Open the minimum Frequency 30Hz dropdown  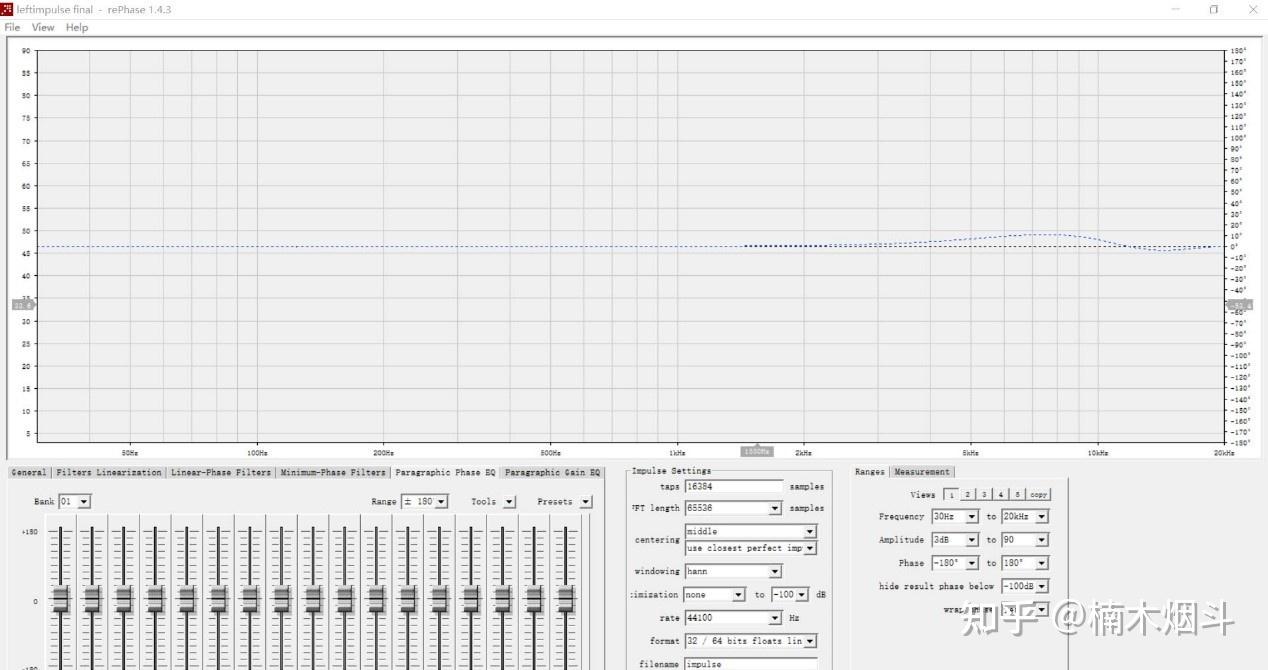955,516
